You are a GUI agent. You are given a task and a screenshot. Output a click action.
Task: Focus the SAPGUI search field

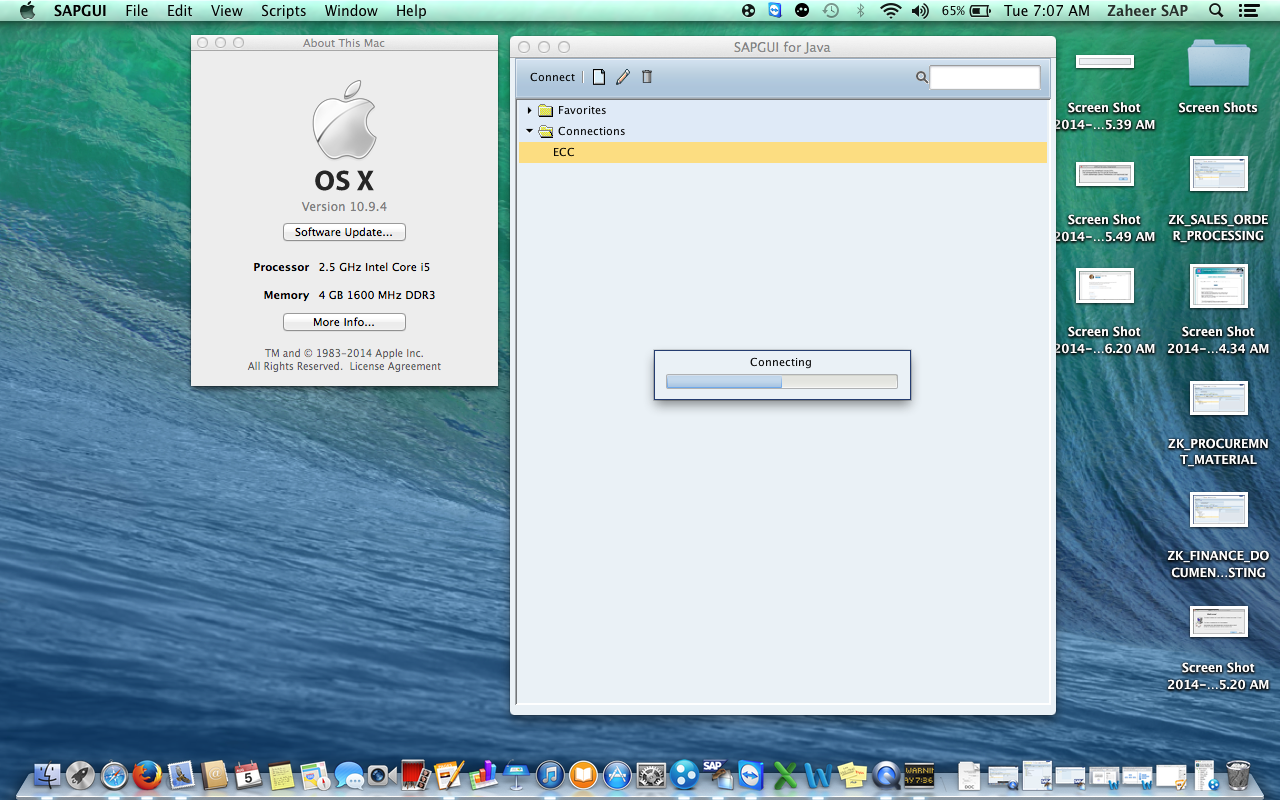point(985,77)
